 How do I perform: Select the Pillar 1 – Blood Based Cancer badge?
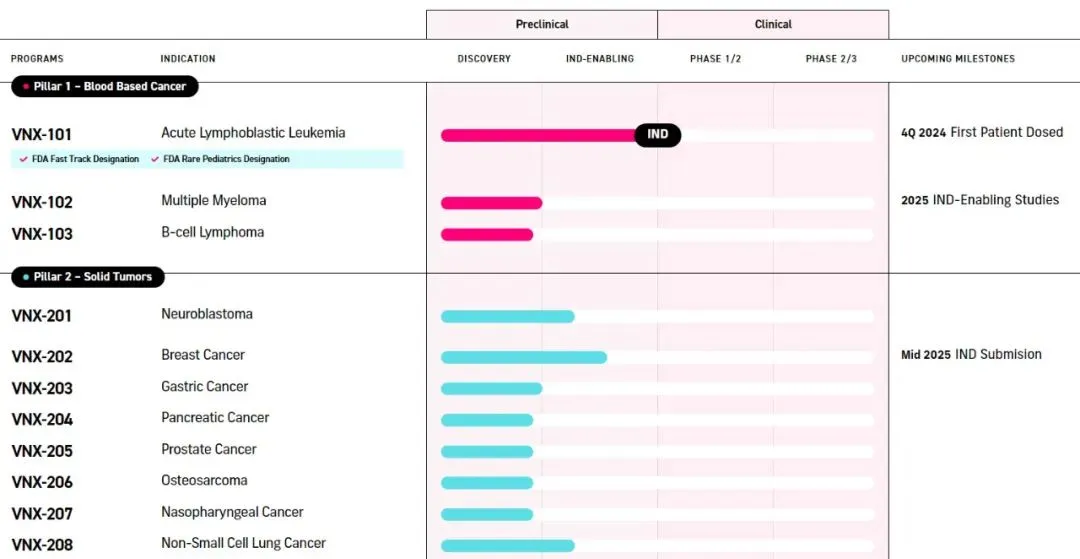tap(105, 87)
